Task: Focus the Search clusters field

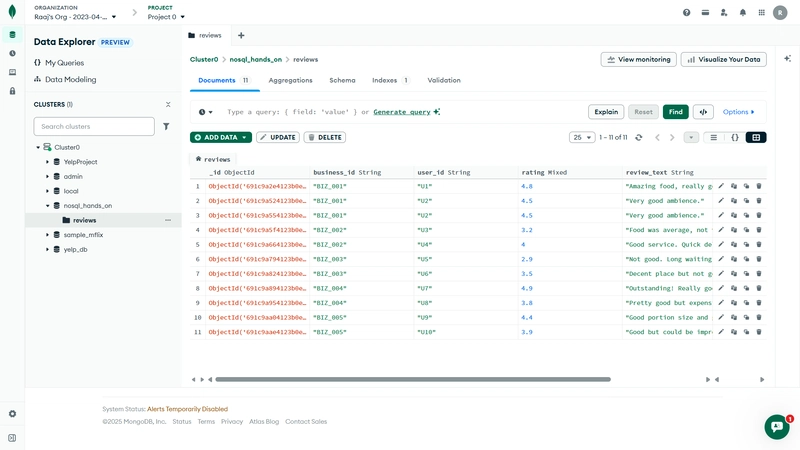Action: click(x=94, y=127)
